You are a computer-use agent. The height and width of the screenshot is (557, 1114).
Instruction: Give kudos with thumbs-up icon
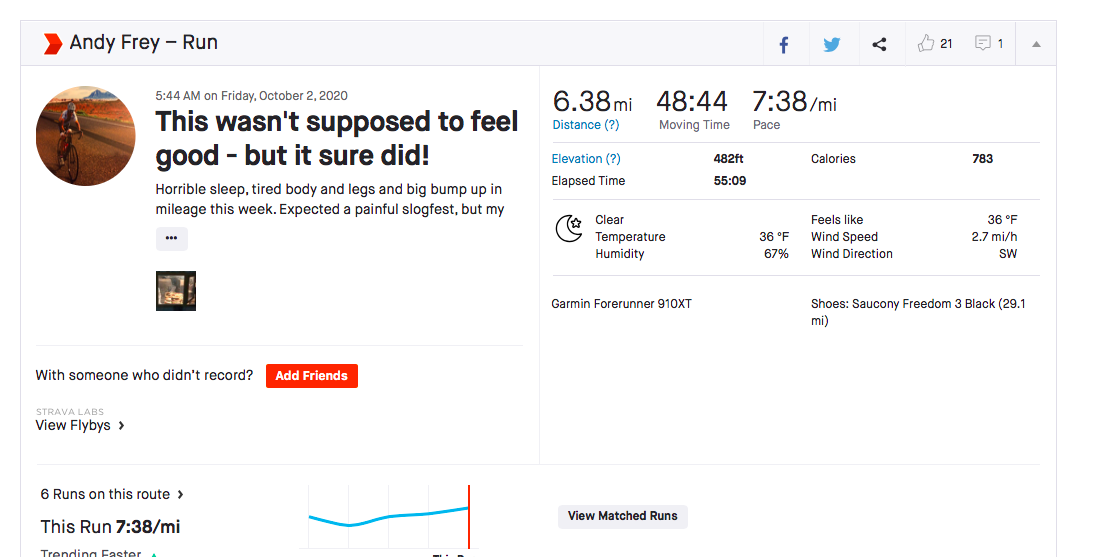[926, 44]
